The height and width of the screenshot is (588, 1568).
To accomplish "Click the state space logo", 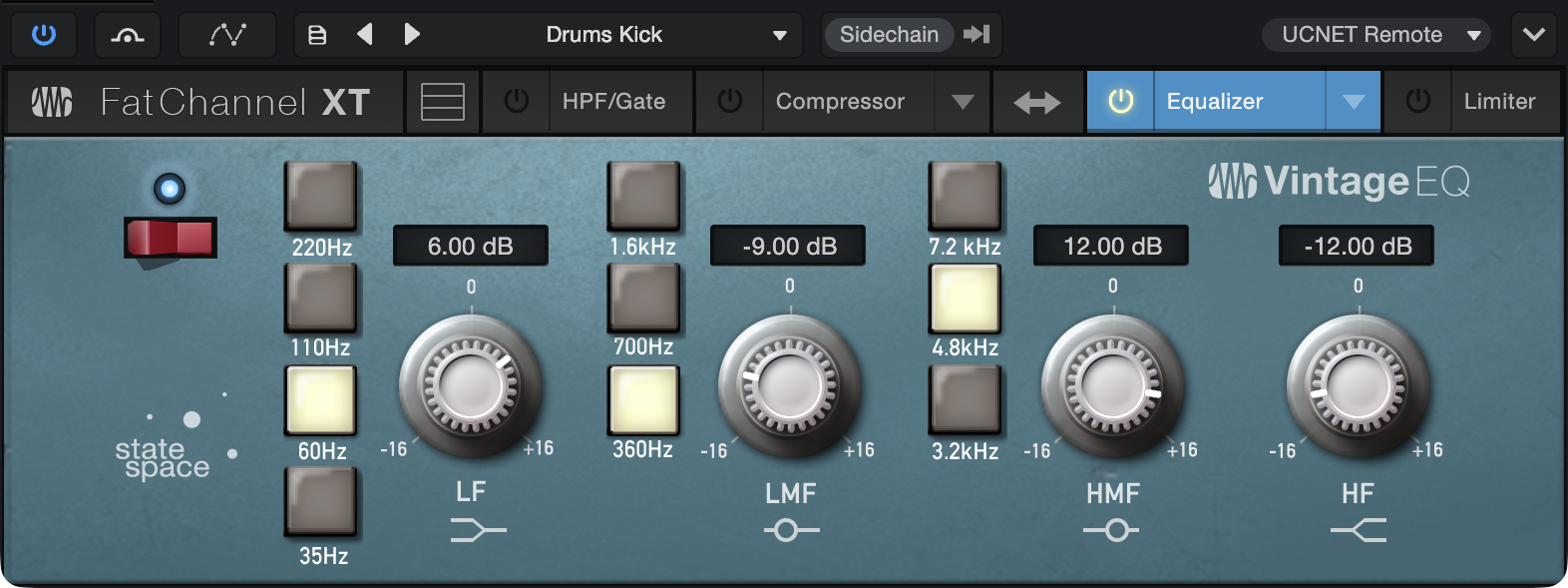I will click(x=176, y=437).
